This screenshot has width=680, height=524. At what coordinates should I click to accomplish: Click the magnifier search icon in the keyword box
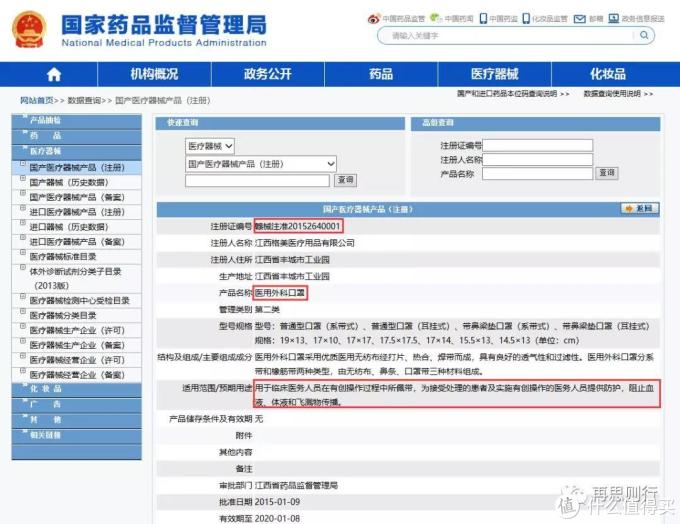tap(644, 35)
